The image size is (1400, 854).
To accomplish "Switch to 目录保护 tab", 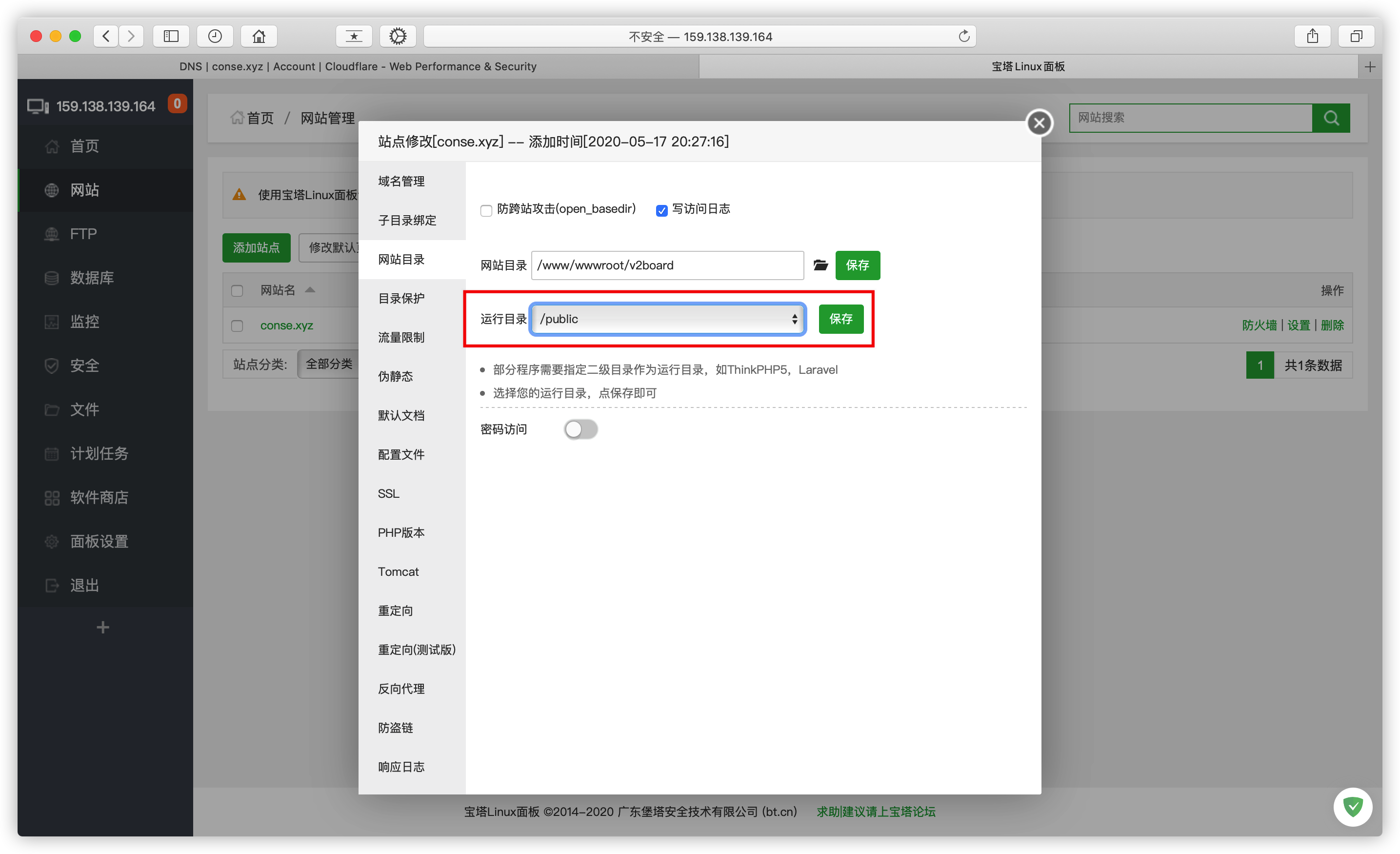I will [x=412, y=299].
